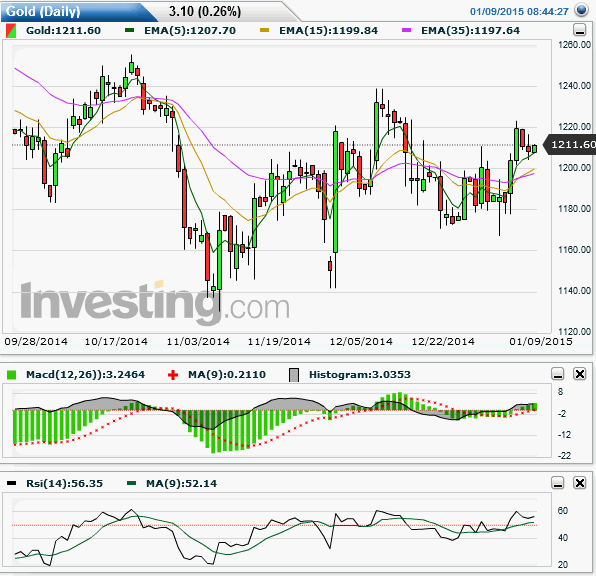Close the RSI indicator panel
Screen dimensions: 596x576
point(580,483)
